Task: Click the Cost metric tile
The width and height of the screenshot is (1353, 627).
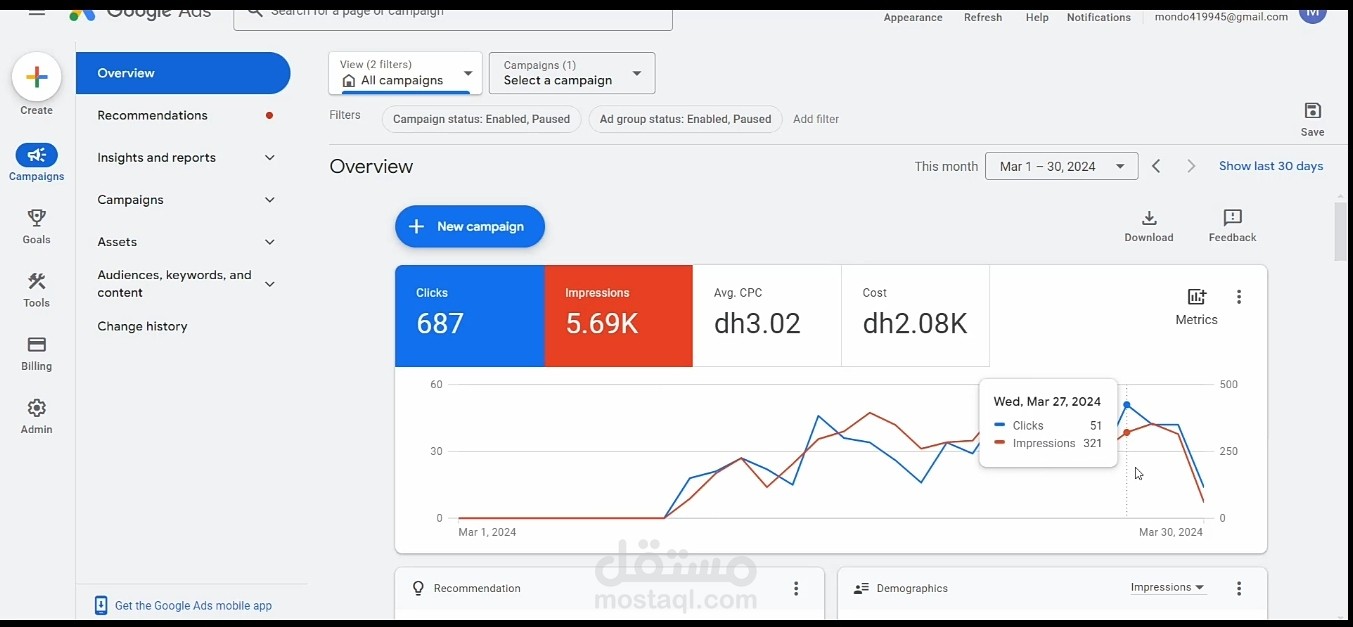Action: pyautogui.click(x=916, y=316)
